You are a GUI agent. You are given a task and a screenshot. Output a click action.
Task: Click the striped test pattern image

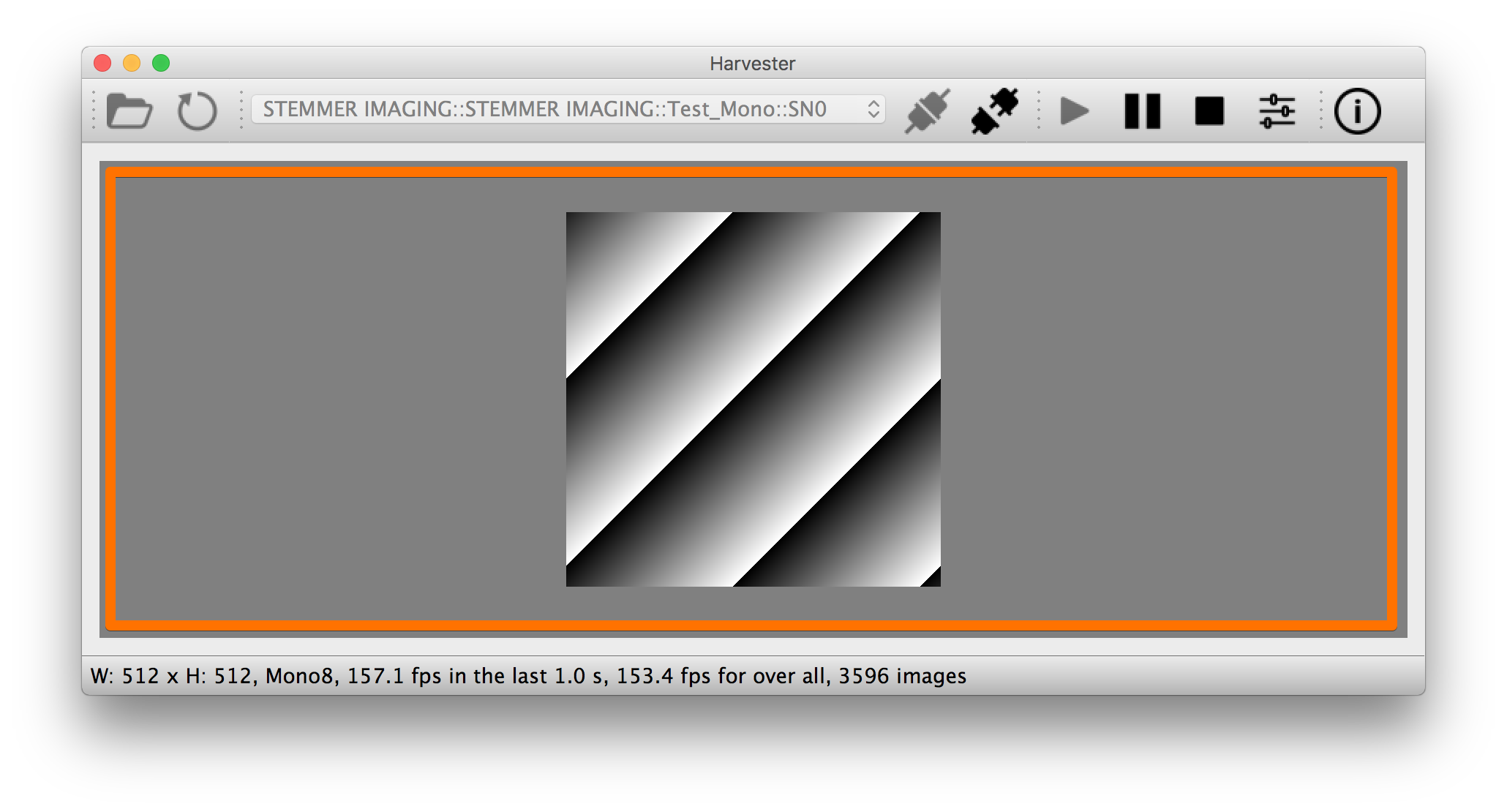(753, 399)
